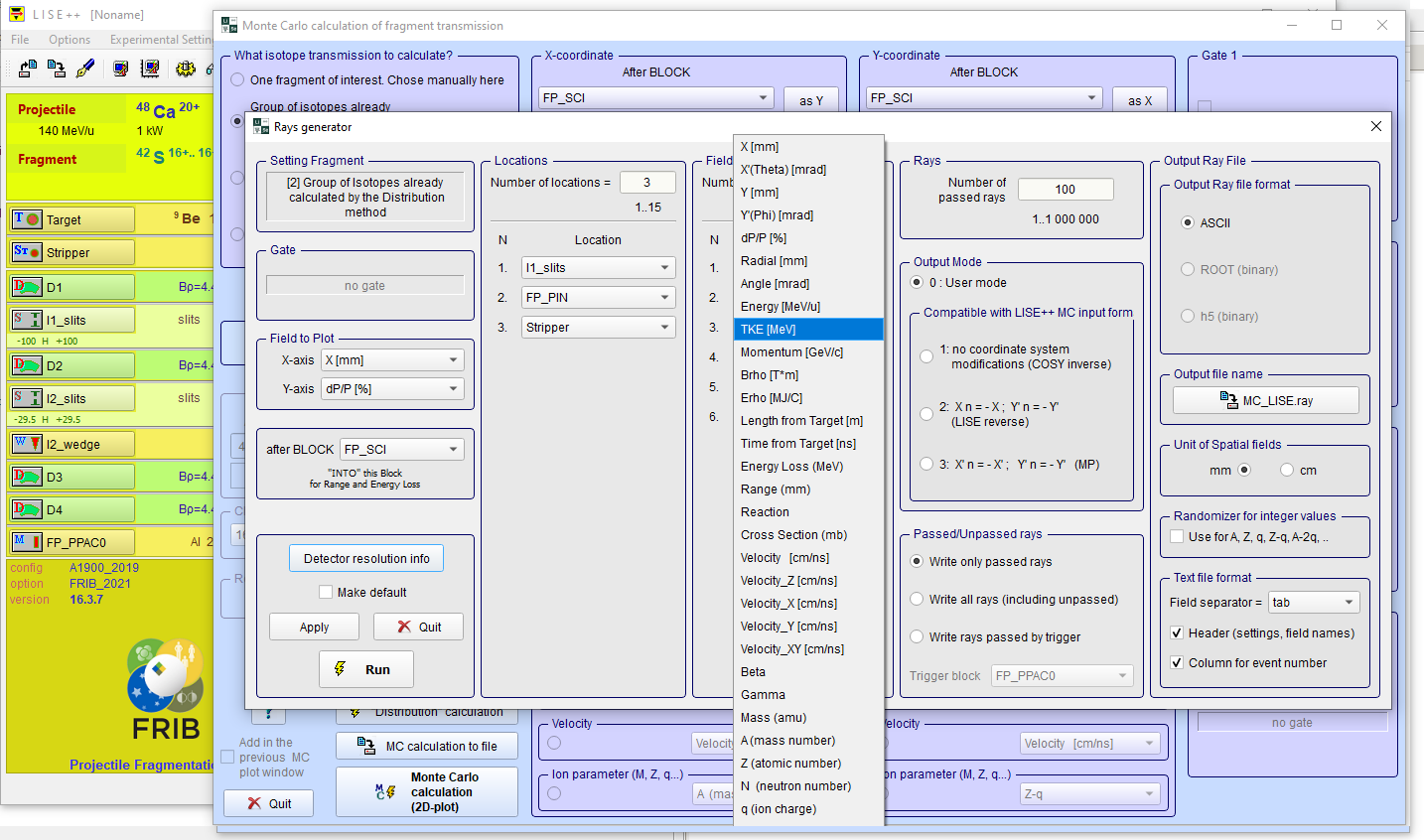Click the FP_PPAC0 block icon
The width and height of the screenshot is (1424, 840).
[x=27, y=542]
